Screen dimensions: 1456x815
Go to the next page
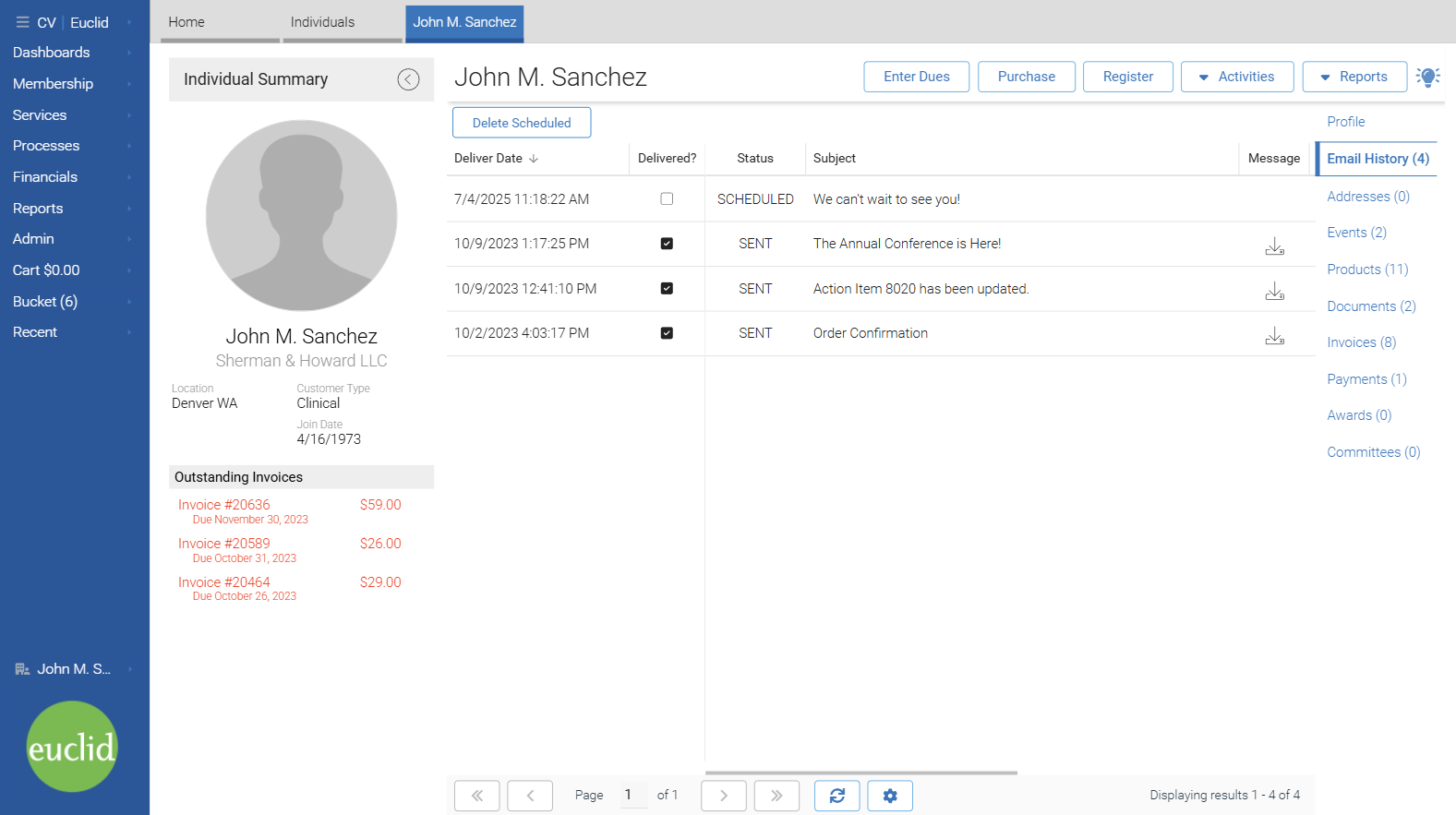tap(724, 796)
